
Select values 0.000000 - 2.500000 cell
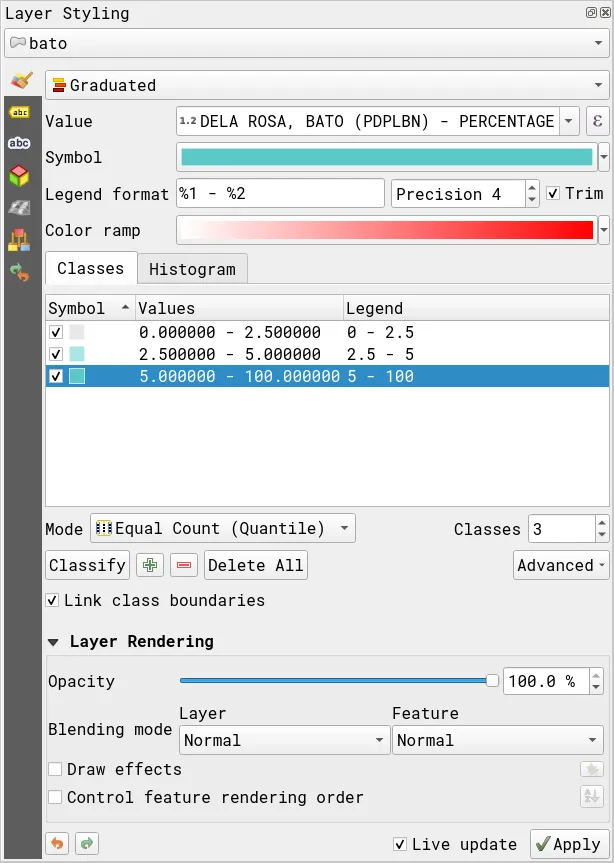point(229,332)
